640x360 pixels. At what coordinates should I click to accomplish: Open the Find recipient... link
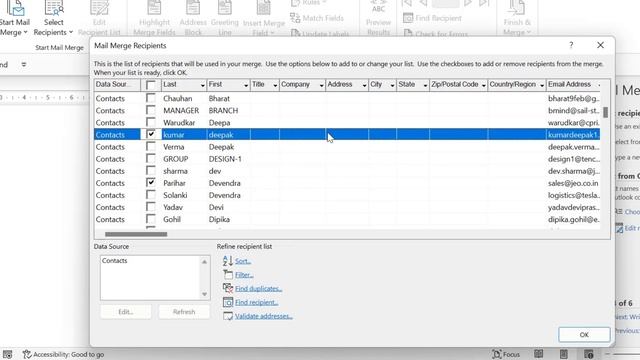pyautogui.click(x=256, y=302)
